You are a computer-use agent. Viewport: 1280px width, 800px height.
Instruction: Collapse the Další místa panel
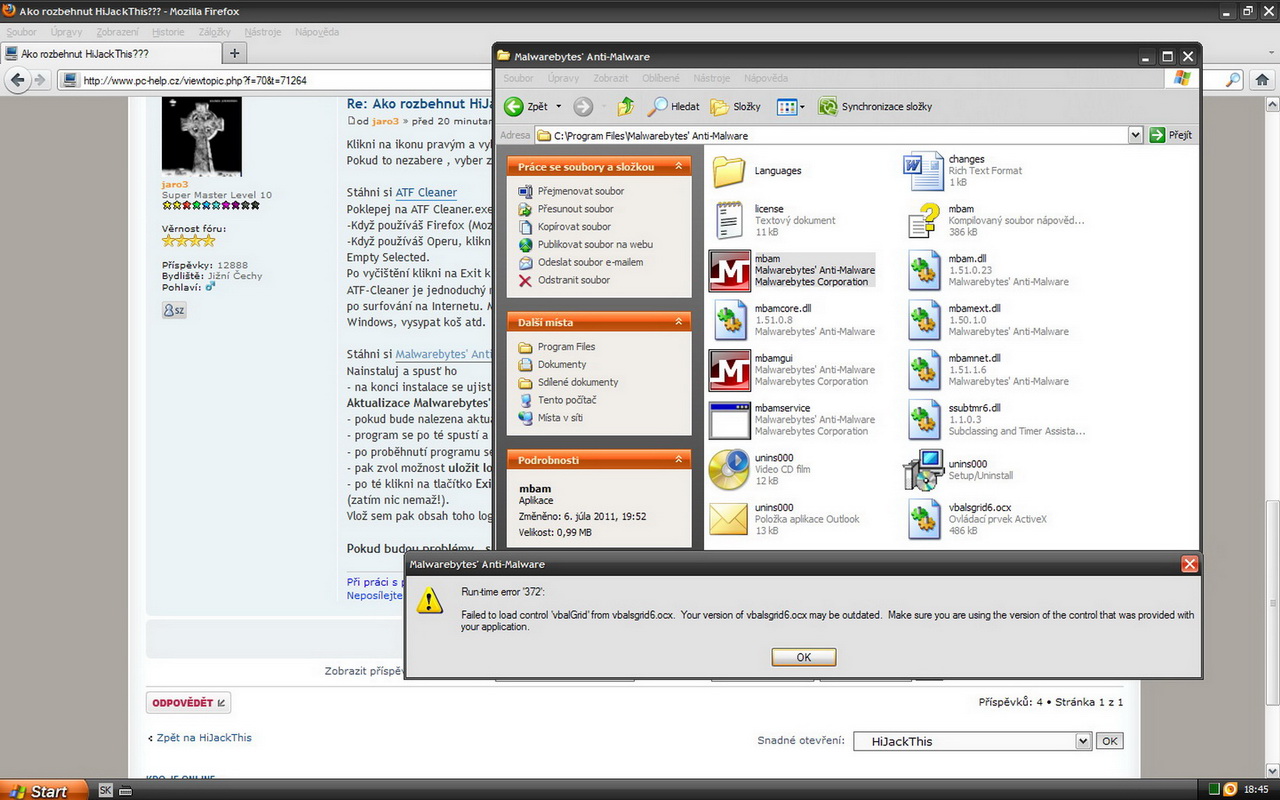678,322
